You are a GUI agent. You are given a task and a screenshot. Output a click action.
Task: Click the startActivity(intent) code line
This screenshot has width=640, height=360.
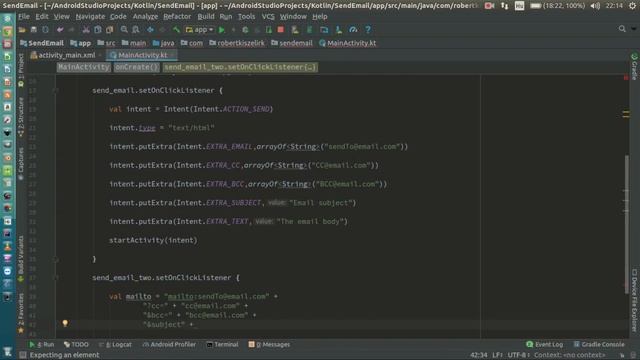153,240
